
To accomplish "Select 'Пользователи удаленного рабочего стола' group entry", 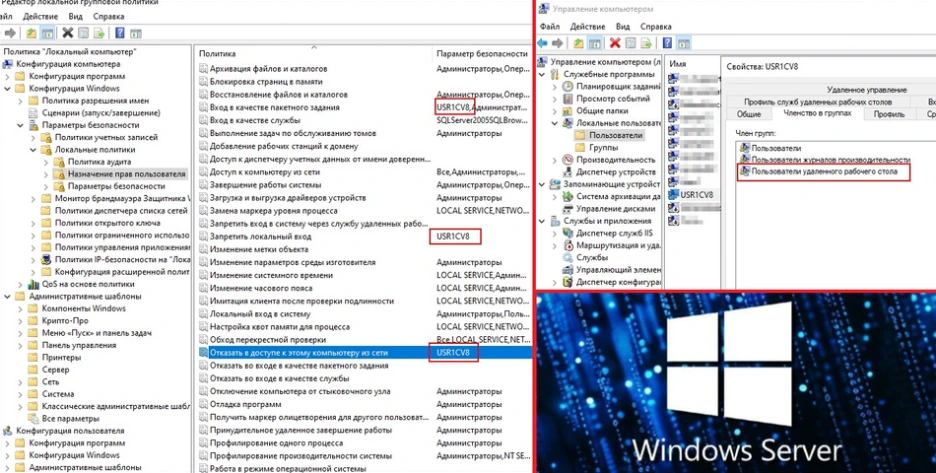I will click(824, 173).
